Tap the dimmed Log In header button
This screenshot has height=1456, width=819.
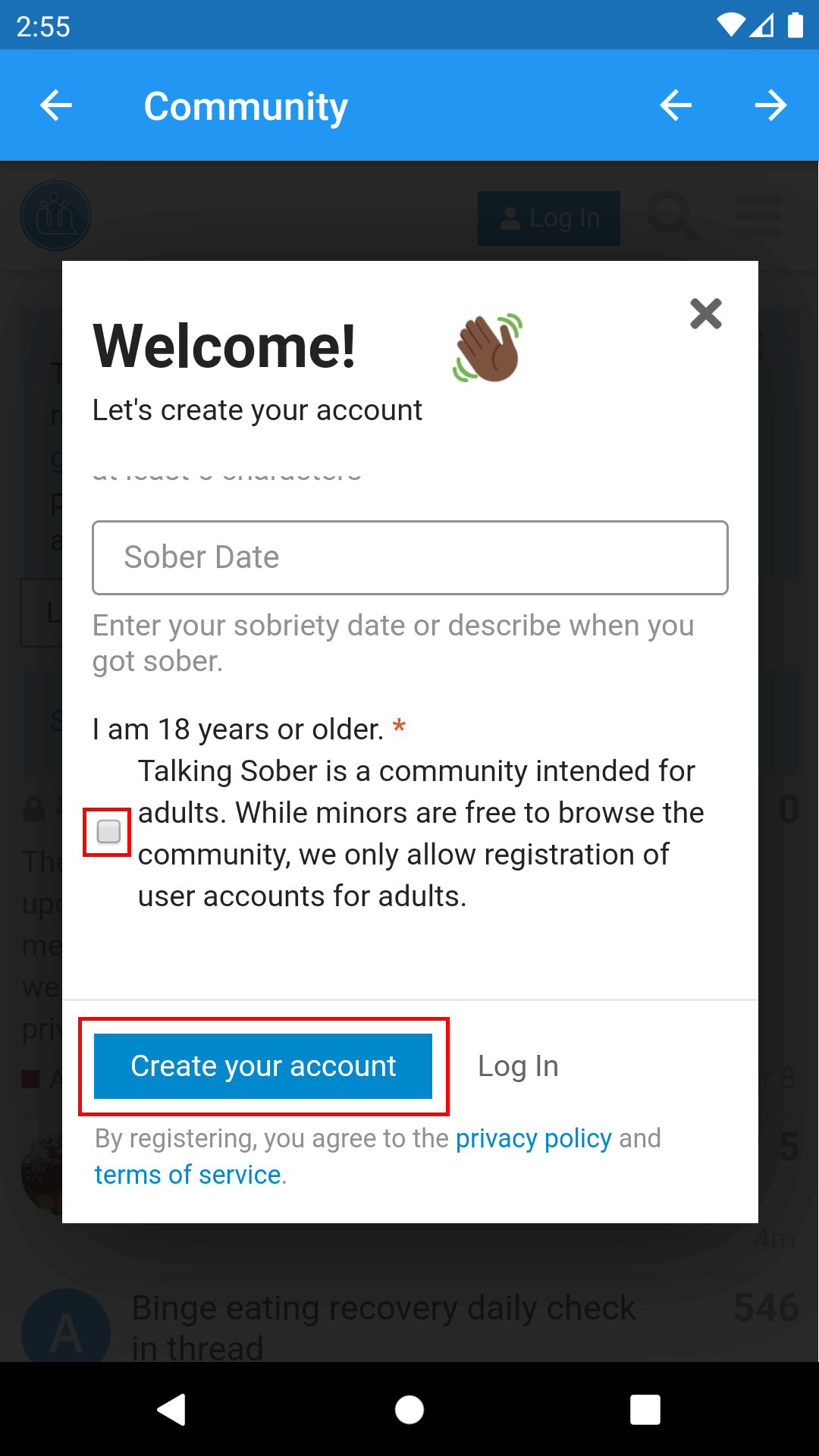549,218
